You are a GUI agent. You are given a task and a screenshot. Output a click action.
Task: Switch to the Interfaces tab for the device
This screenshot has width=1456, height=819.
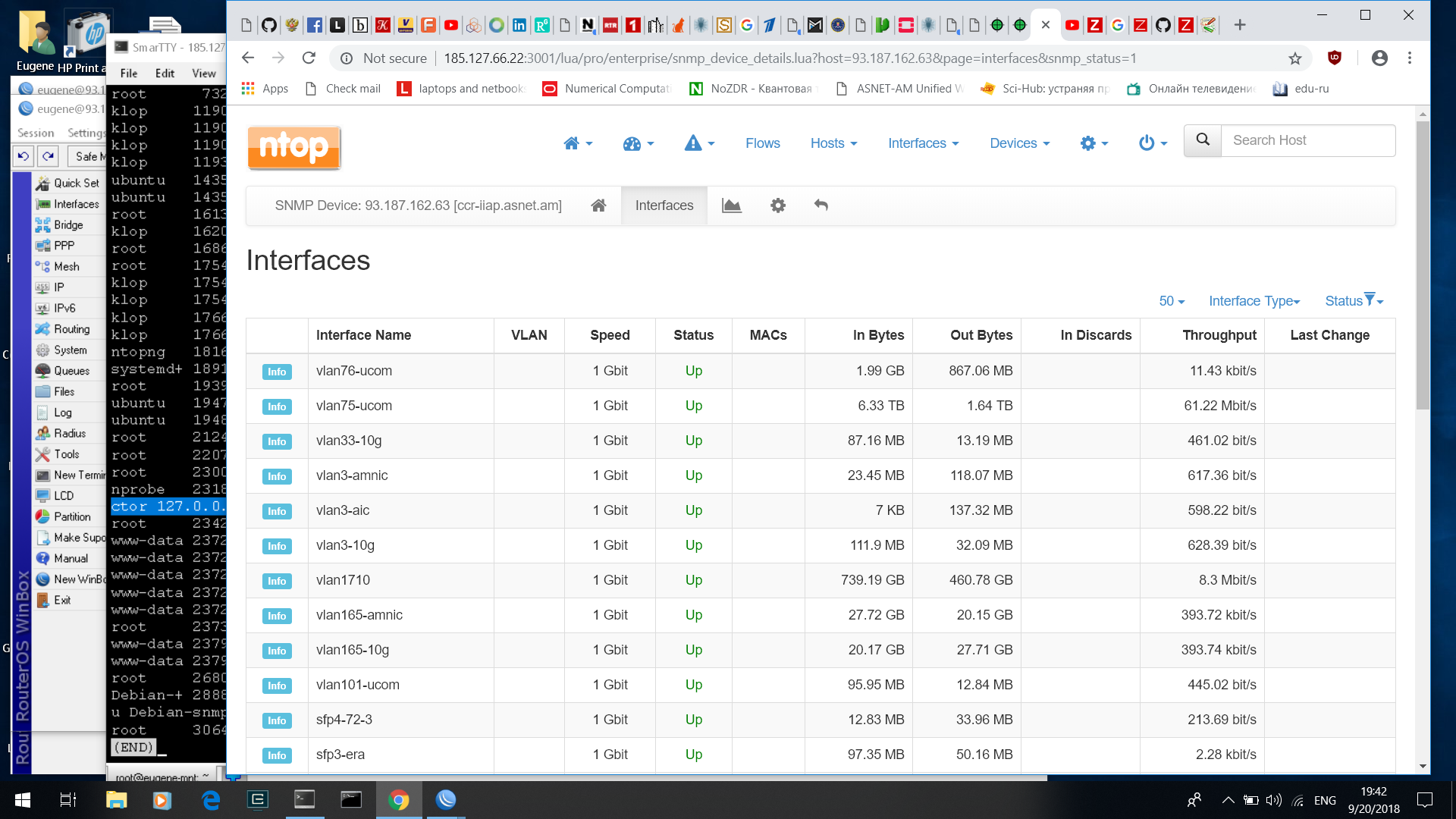pyautogui.click(x=664, y=205)
